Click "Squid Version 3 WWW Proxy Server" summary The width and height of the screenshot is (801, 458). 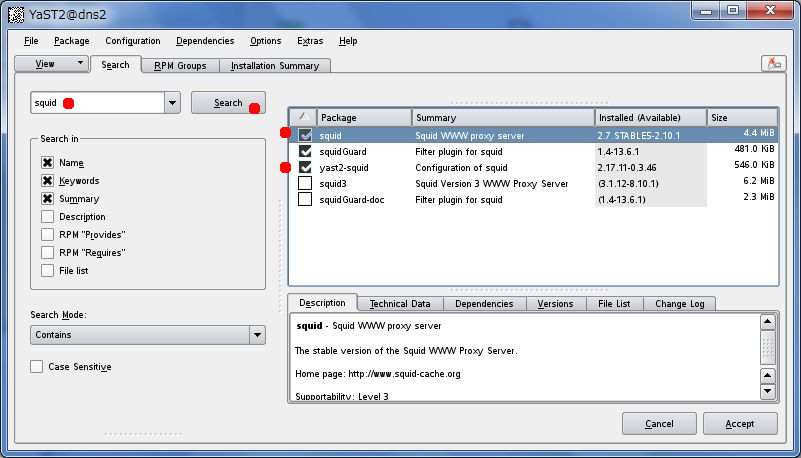(x=491, y=183)
